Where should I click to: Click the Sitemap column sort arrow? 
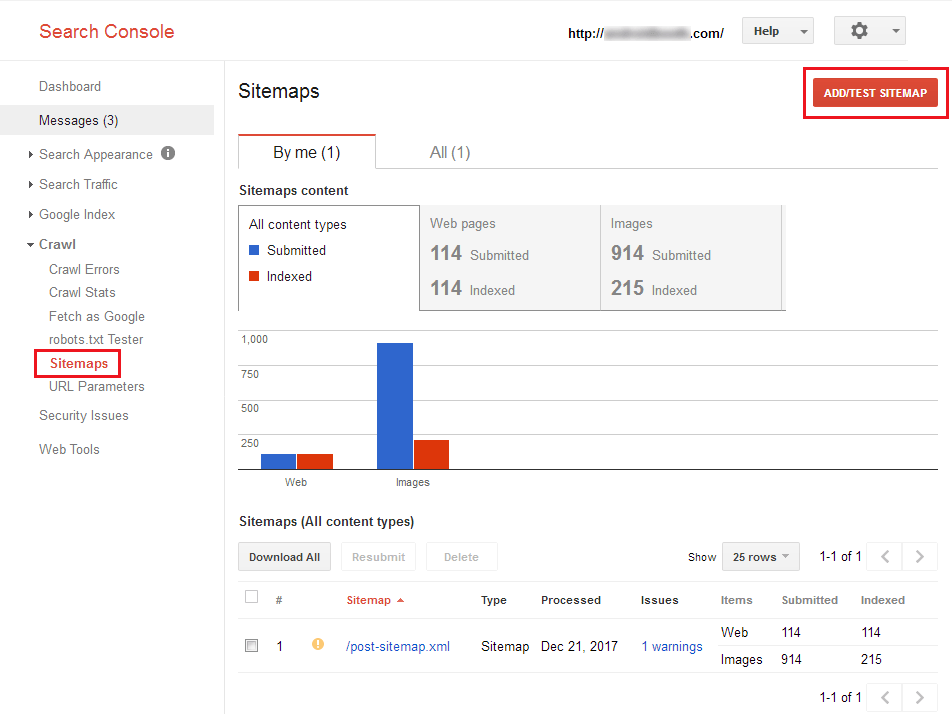(400, 600)
